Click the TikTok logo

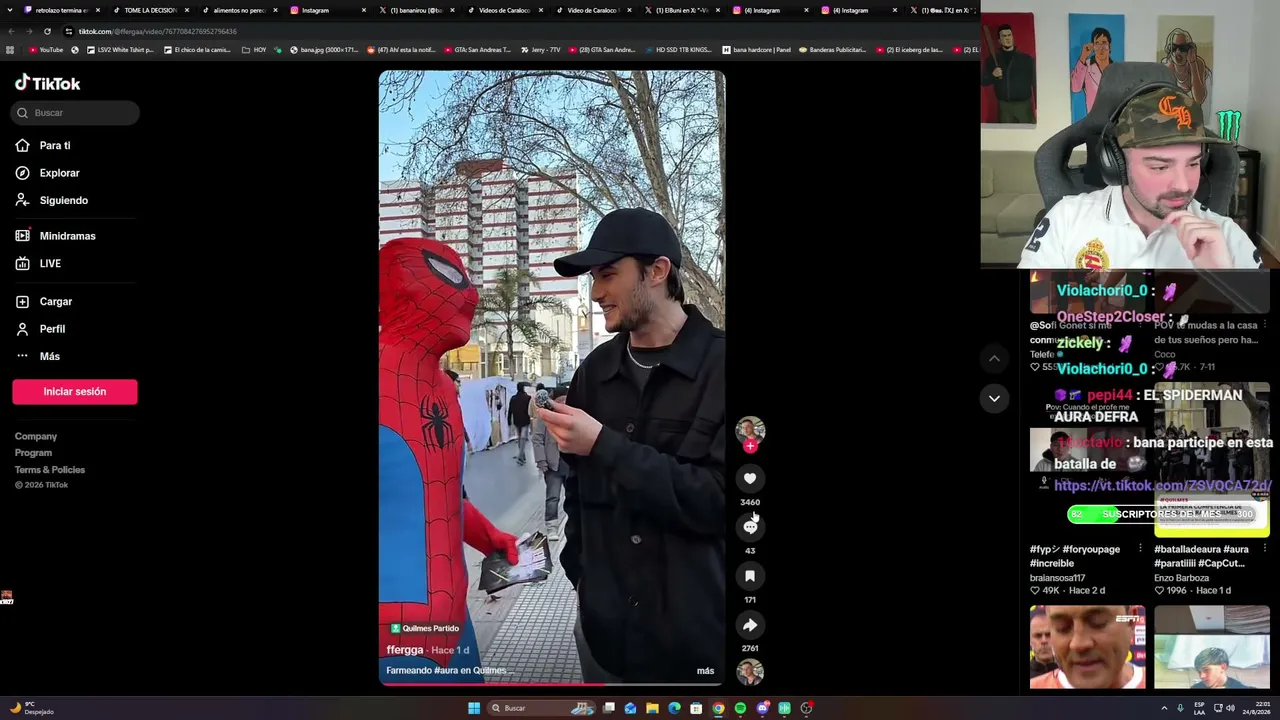coord(48,83)
